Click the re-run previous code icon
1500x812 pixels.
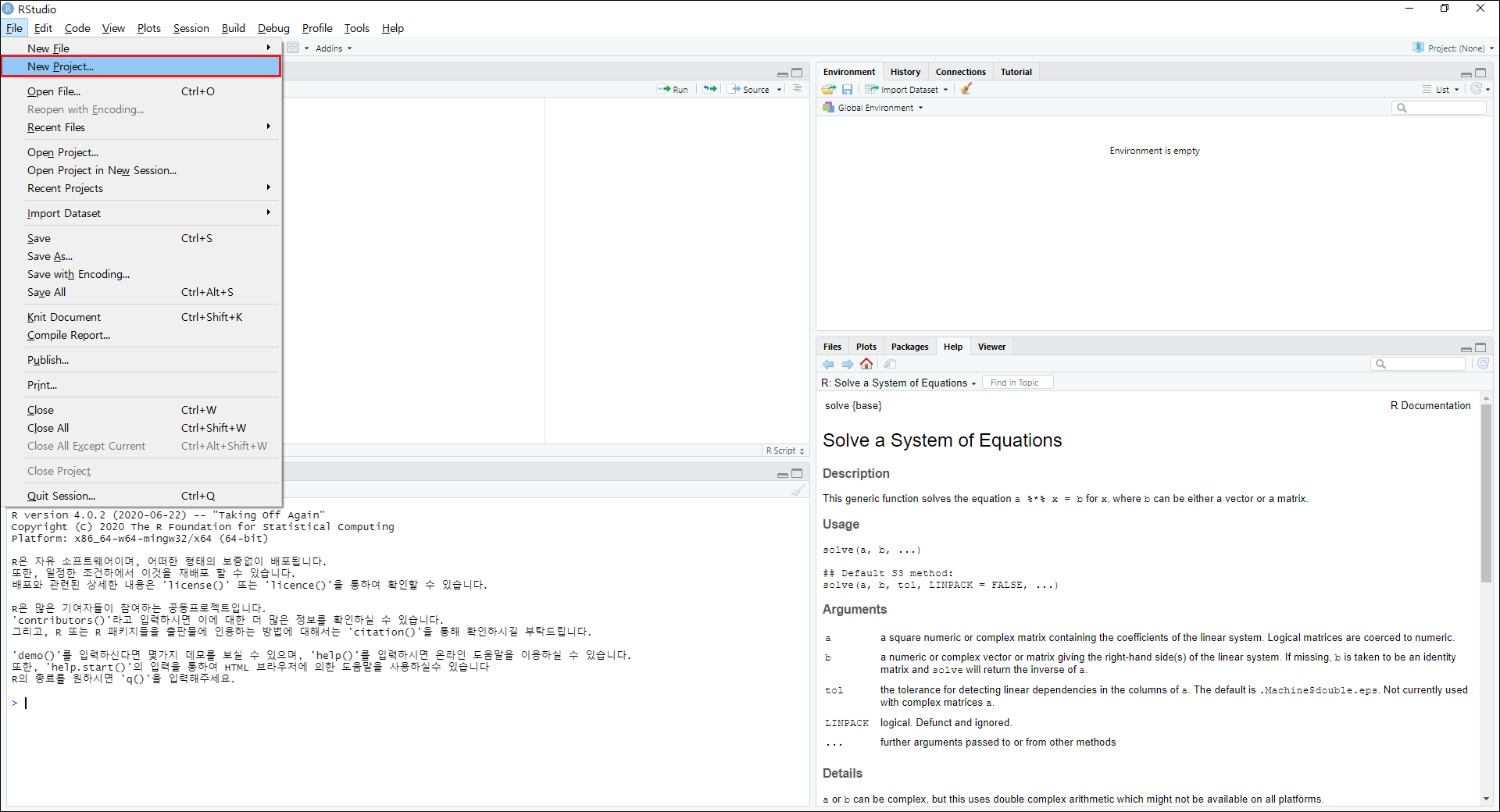709,89
